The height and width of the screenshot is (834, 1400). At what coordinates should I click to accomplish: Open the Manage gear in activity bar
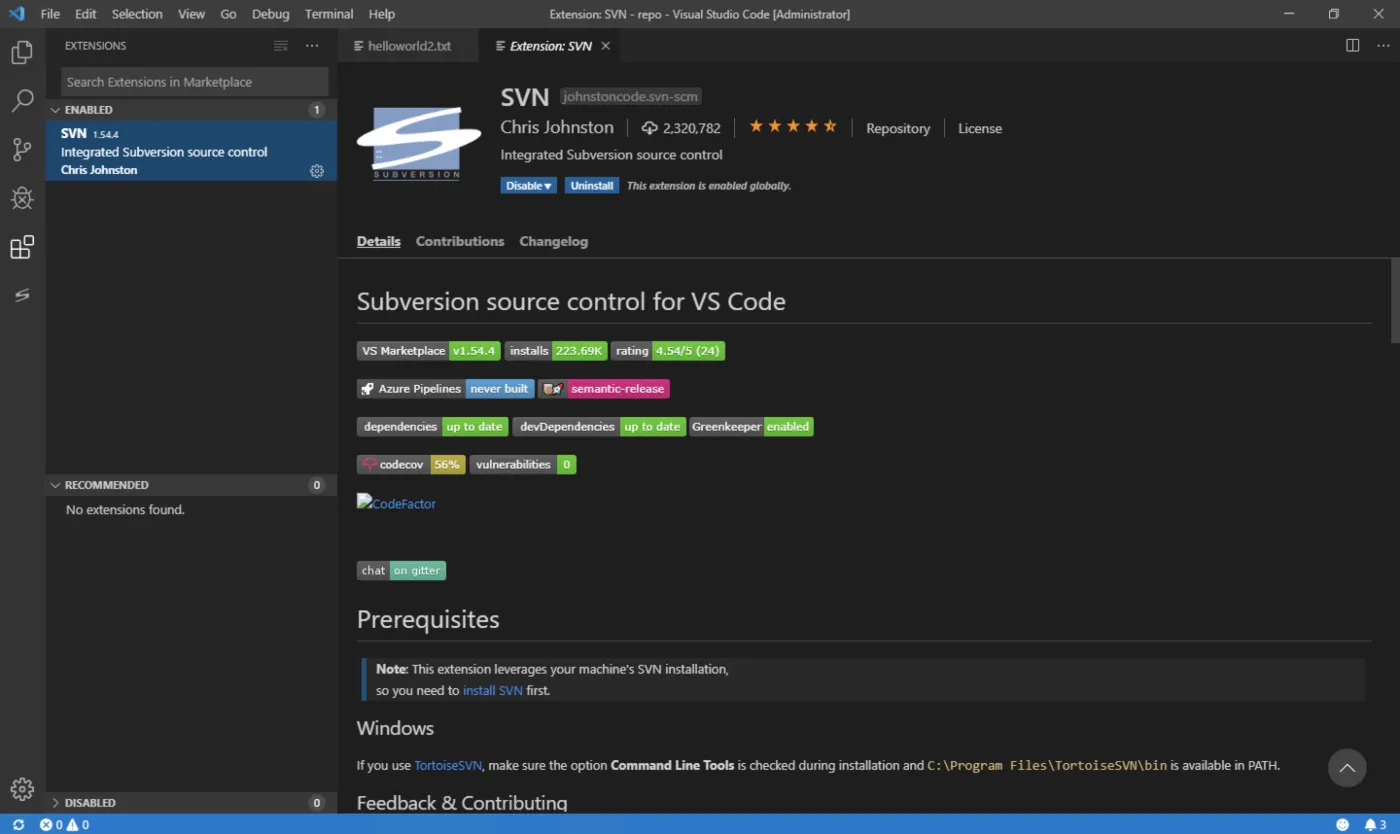[x=22, y=789]
